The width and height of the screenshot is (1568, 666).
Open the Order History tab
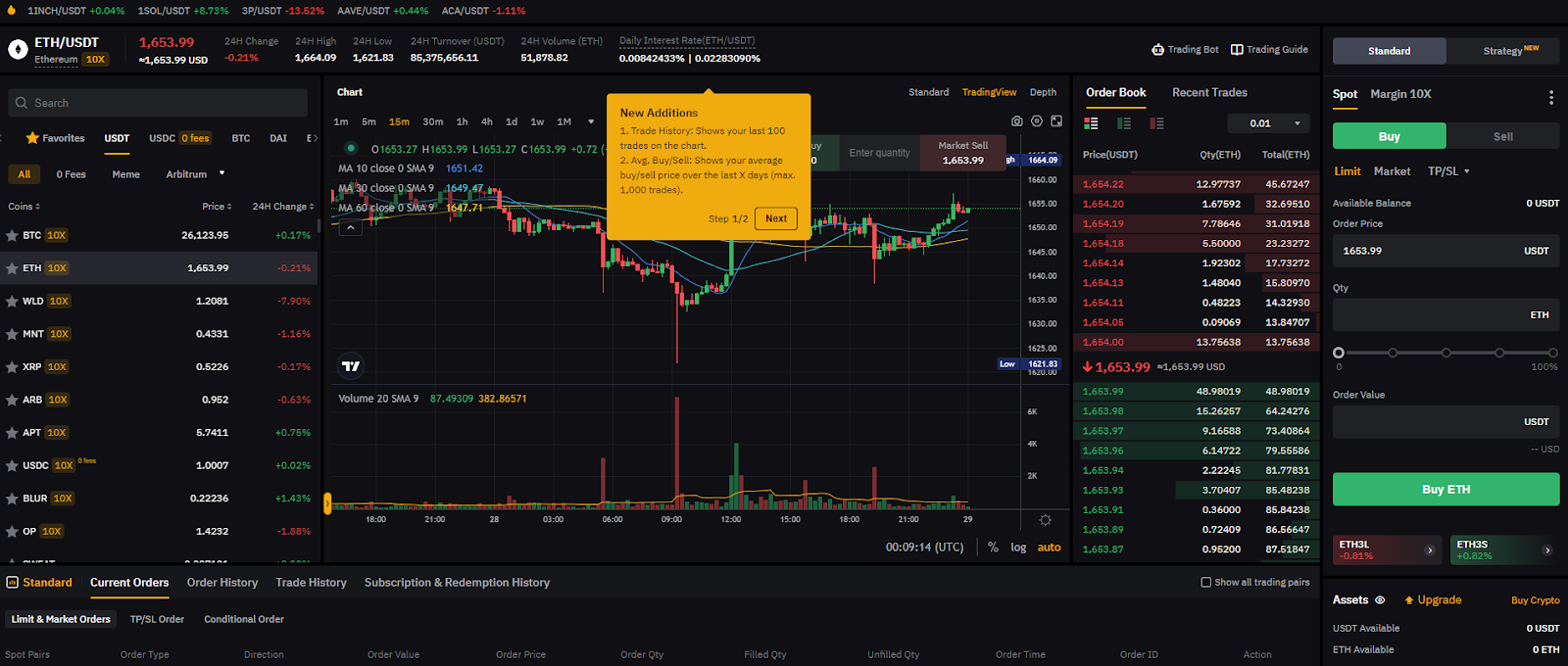(x=222, y=582)
